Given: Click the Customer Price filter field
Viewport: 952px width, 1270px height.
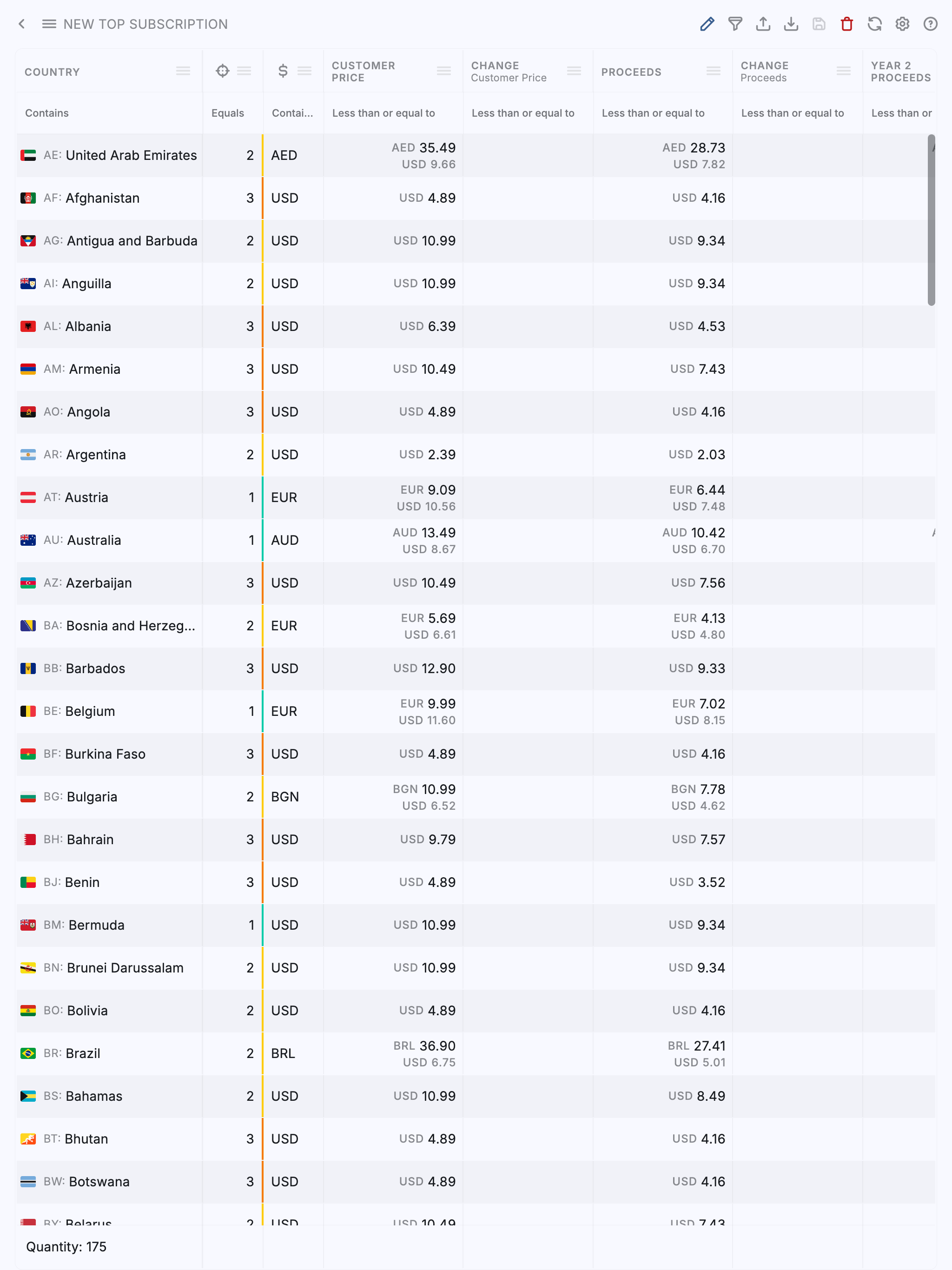Looking at the screenshot, I should pyautogui.click(x=393, y=113).
